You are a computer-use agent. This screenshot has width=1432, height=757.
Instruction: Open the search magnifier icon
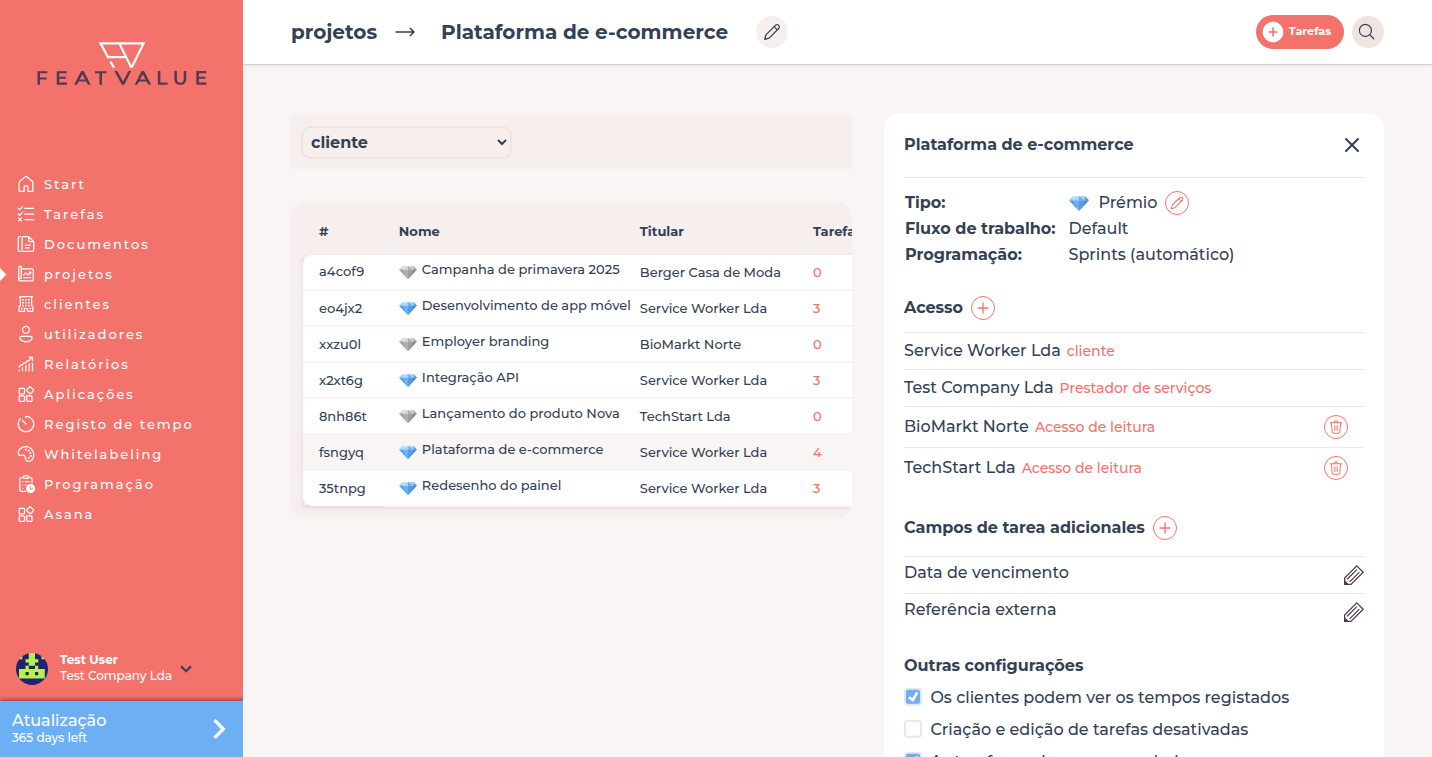[1367, 32]
